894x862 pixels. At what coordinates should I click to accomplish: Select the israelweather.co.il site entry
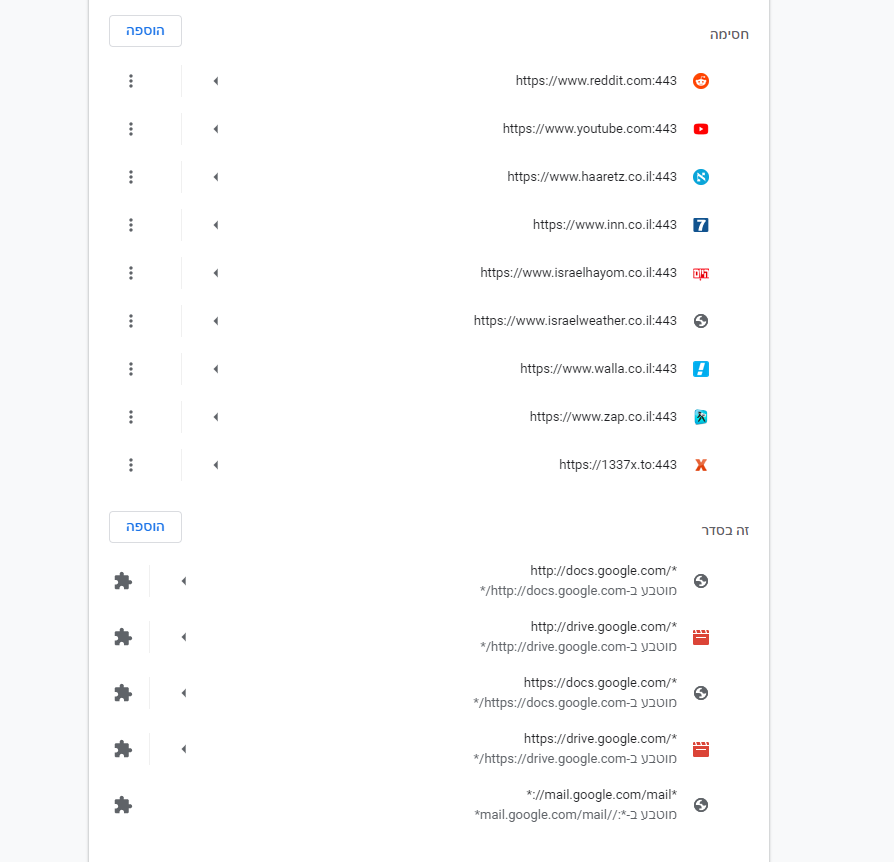pyautogui.click(x=575, y=321)
